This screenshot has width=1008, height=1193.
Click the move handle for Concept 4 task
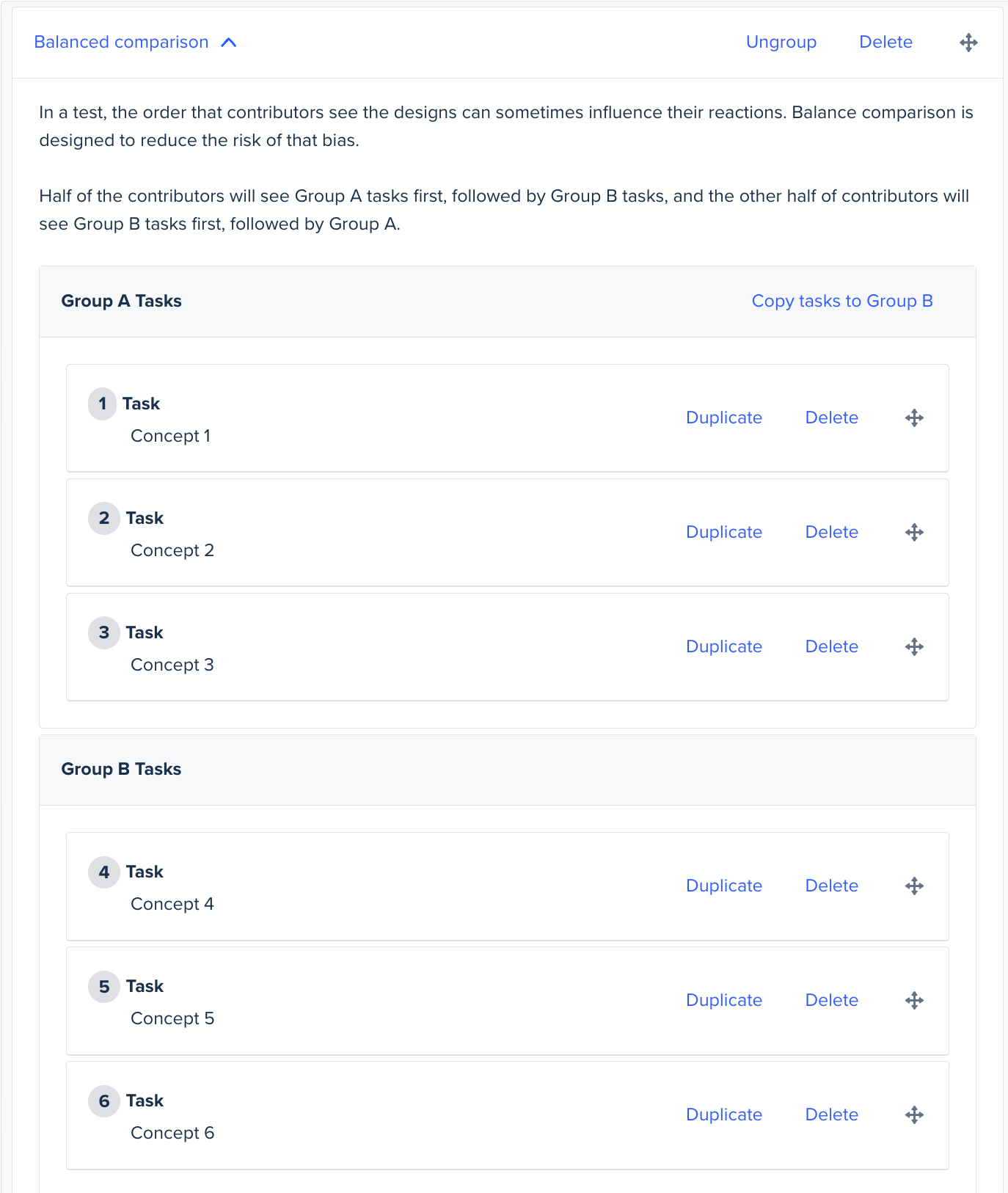pos(914,886)
